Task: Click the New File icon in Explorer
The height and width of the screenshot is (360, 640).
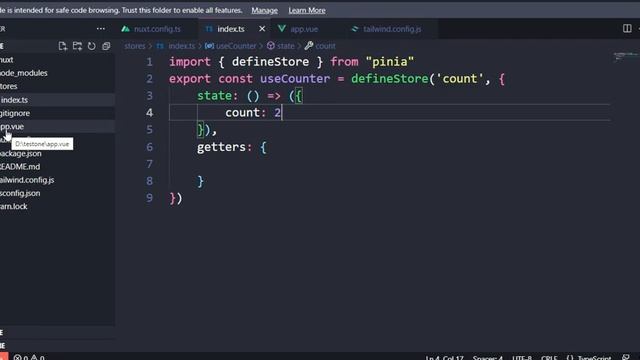Action: click(x=62, y=46)
